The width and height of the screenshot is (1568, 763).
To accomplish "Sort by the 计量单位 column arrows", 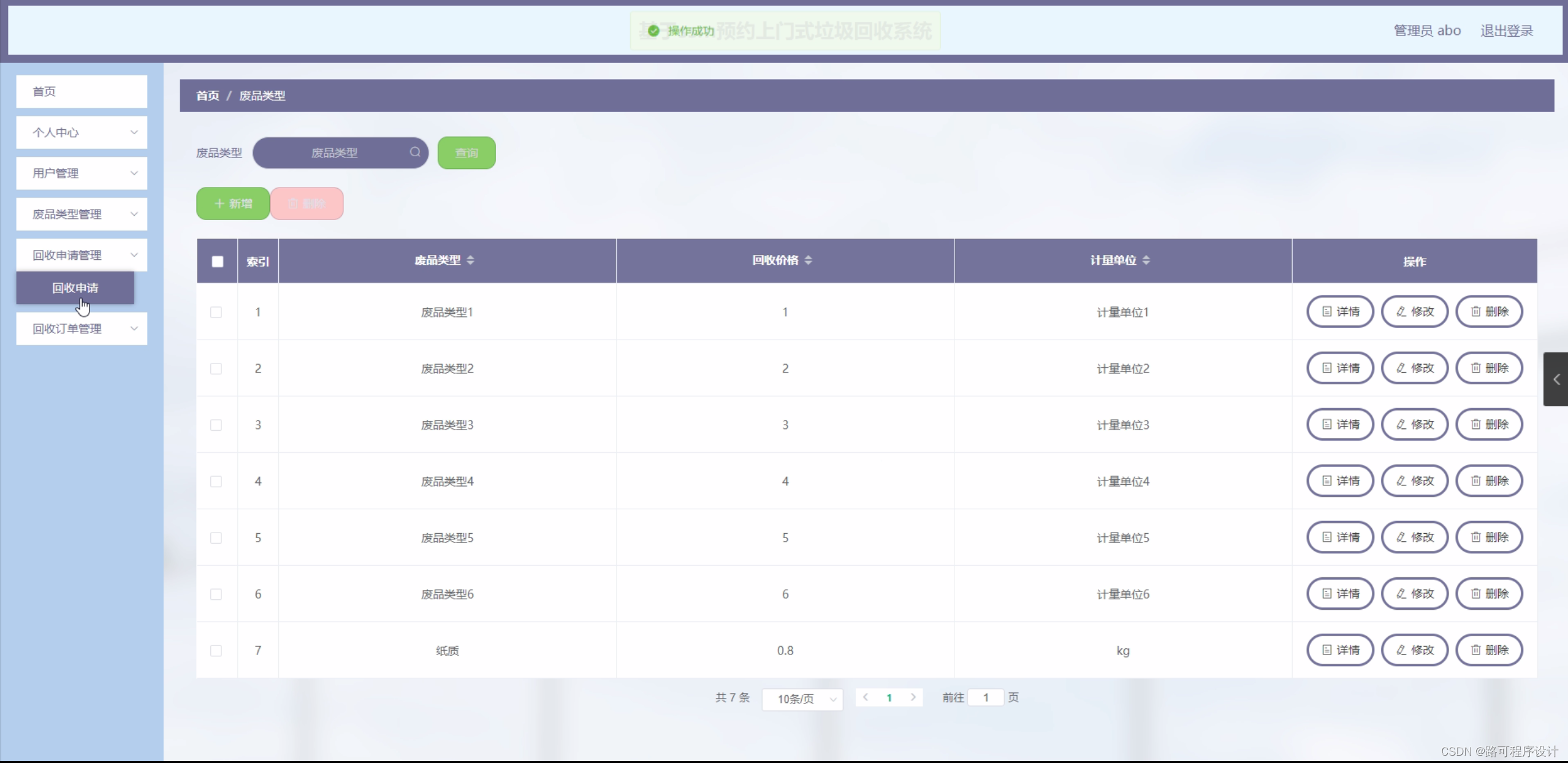I will pos(1146,260).
